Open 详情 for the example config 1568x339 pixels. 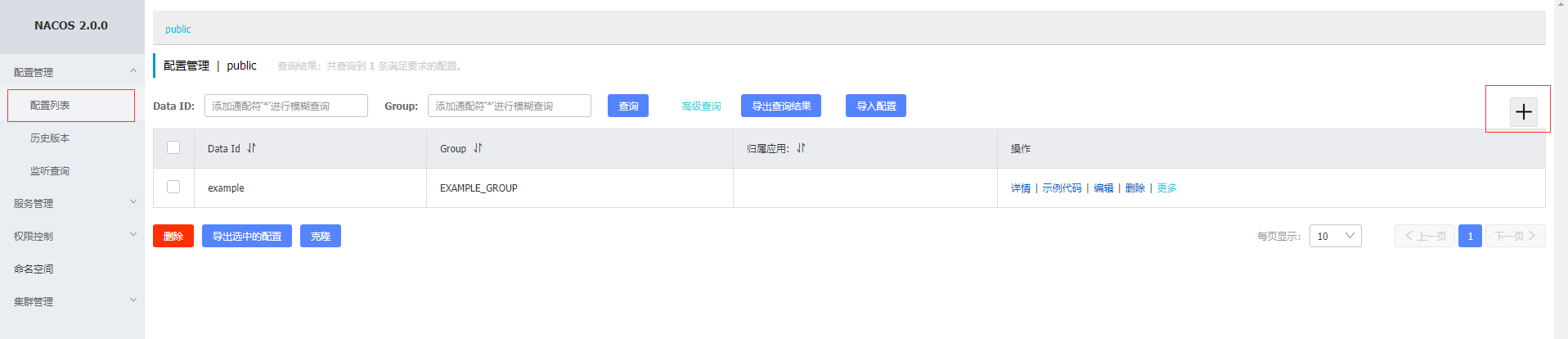click(x=1021, y=188)
